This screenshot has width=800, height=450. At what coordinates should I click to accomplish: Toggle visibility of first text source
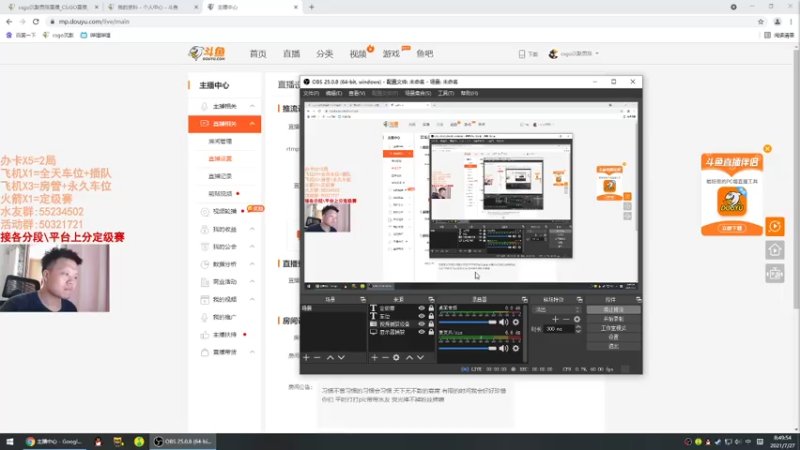click(x=421, y=308)
